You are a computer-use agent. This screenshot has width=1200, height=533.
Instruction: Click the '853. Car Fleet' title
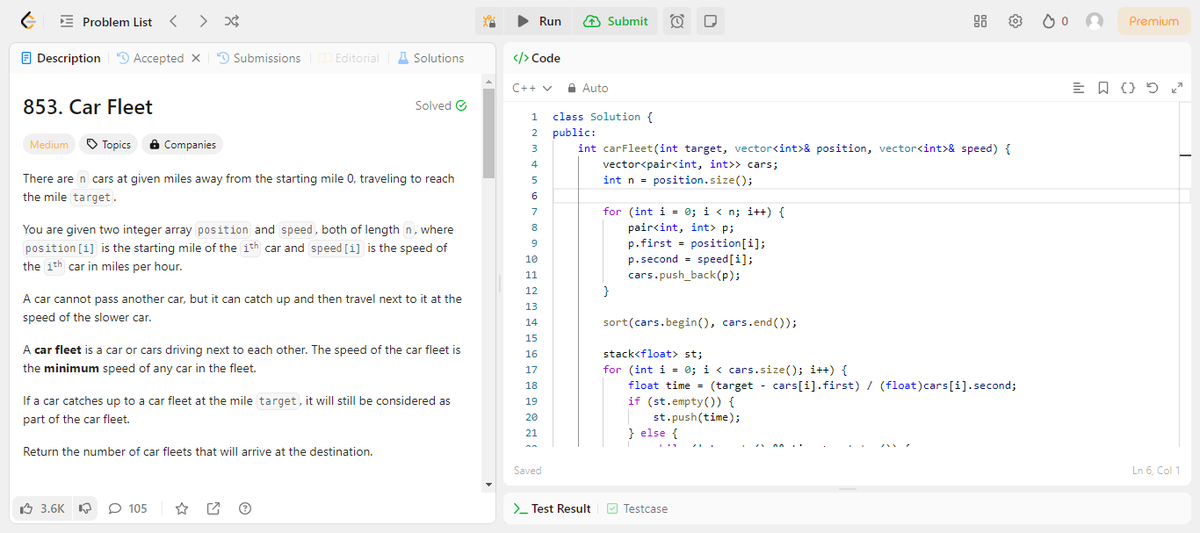(x=88, y=106)
